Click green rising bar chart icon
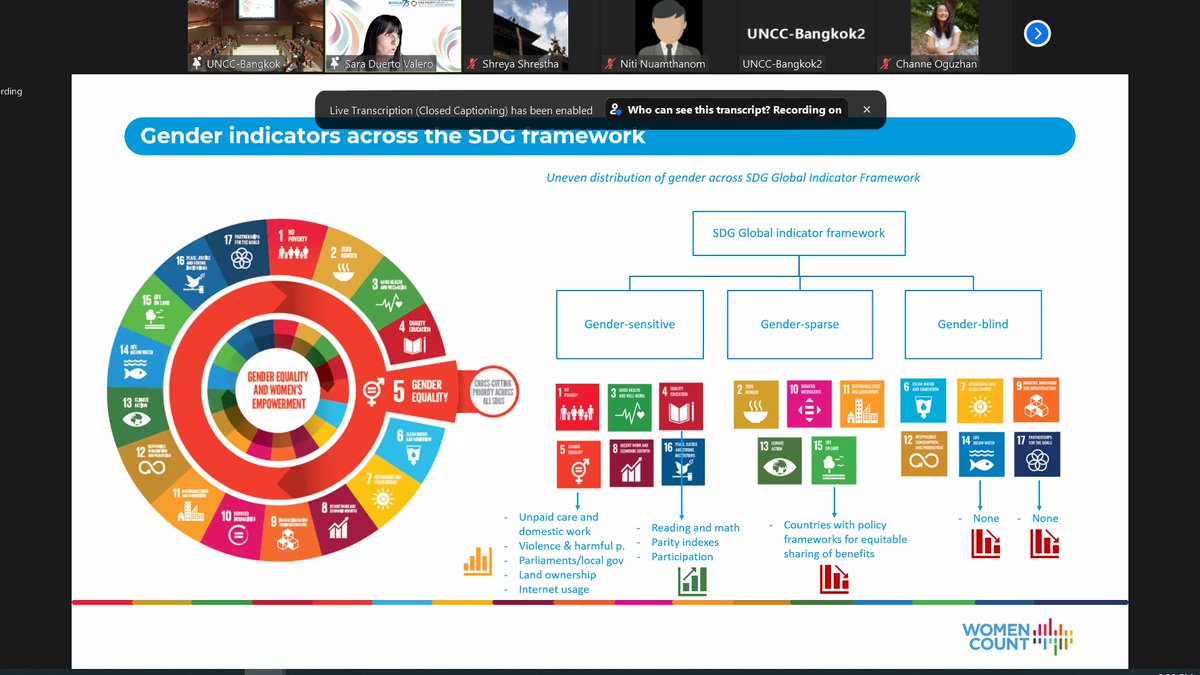Screen dimensions: 1200x675 pyautogui.click(x=692, y=580)
